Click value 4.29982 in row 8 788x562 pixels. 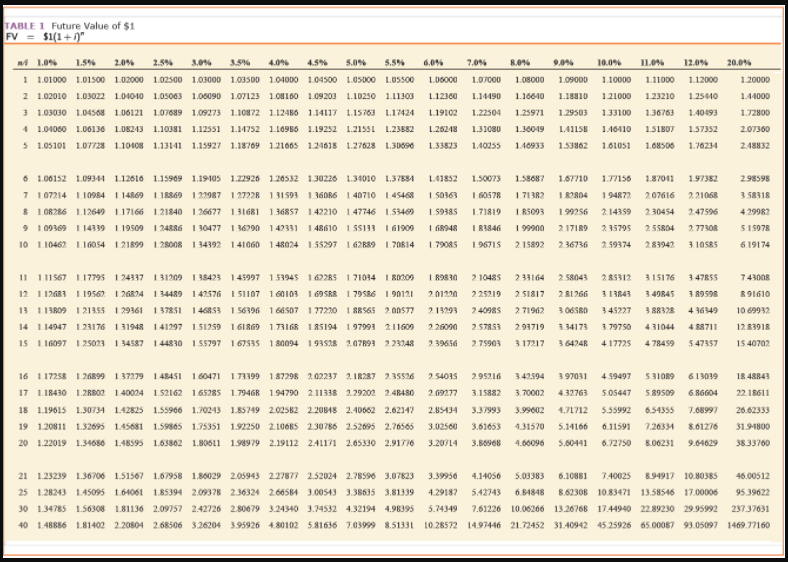[x=755, y=212]
